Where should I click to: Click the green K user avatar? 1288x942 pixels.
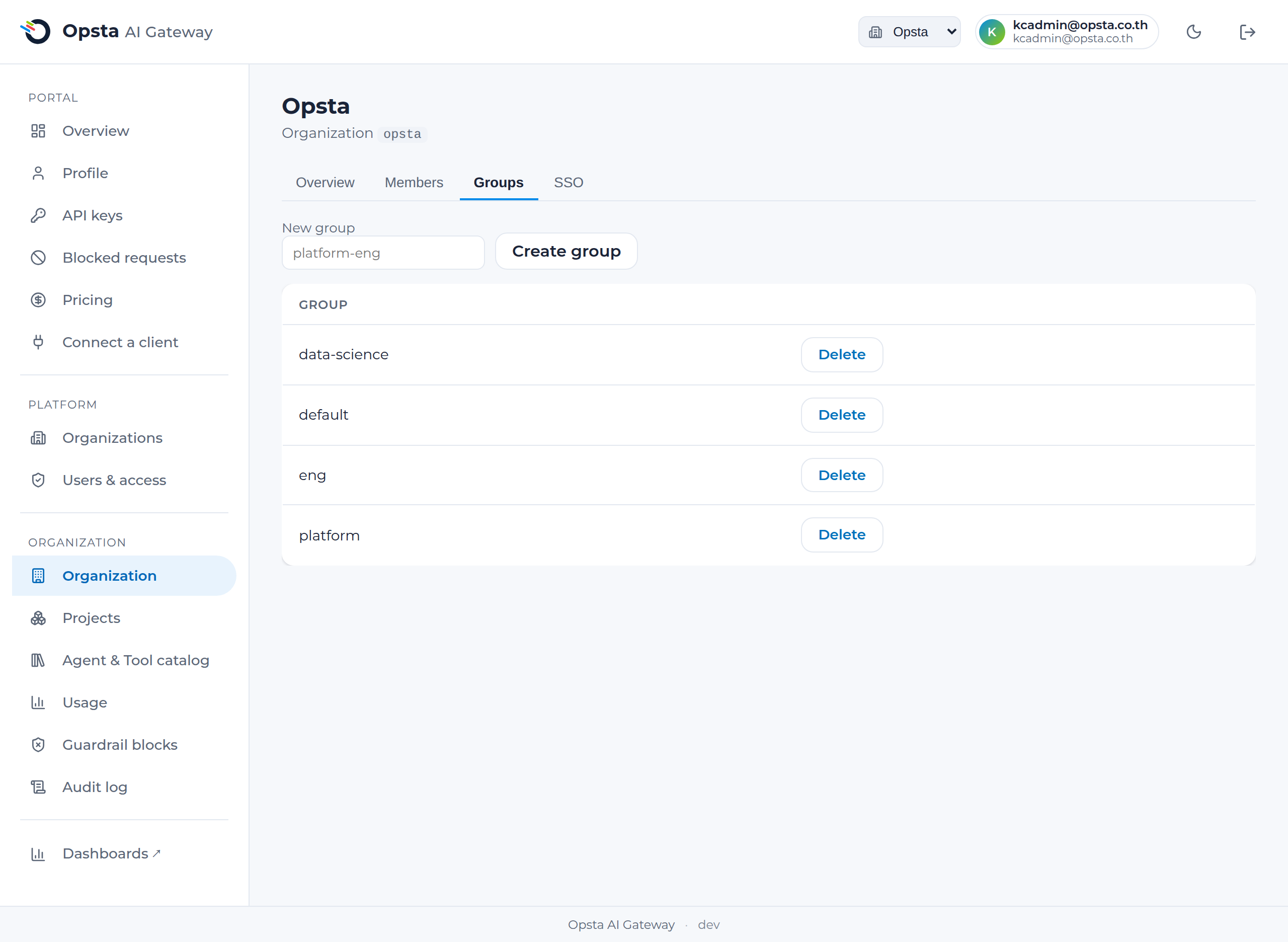click(992, 32)
